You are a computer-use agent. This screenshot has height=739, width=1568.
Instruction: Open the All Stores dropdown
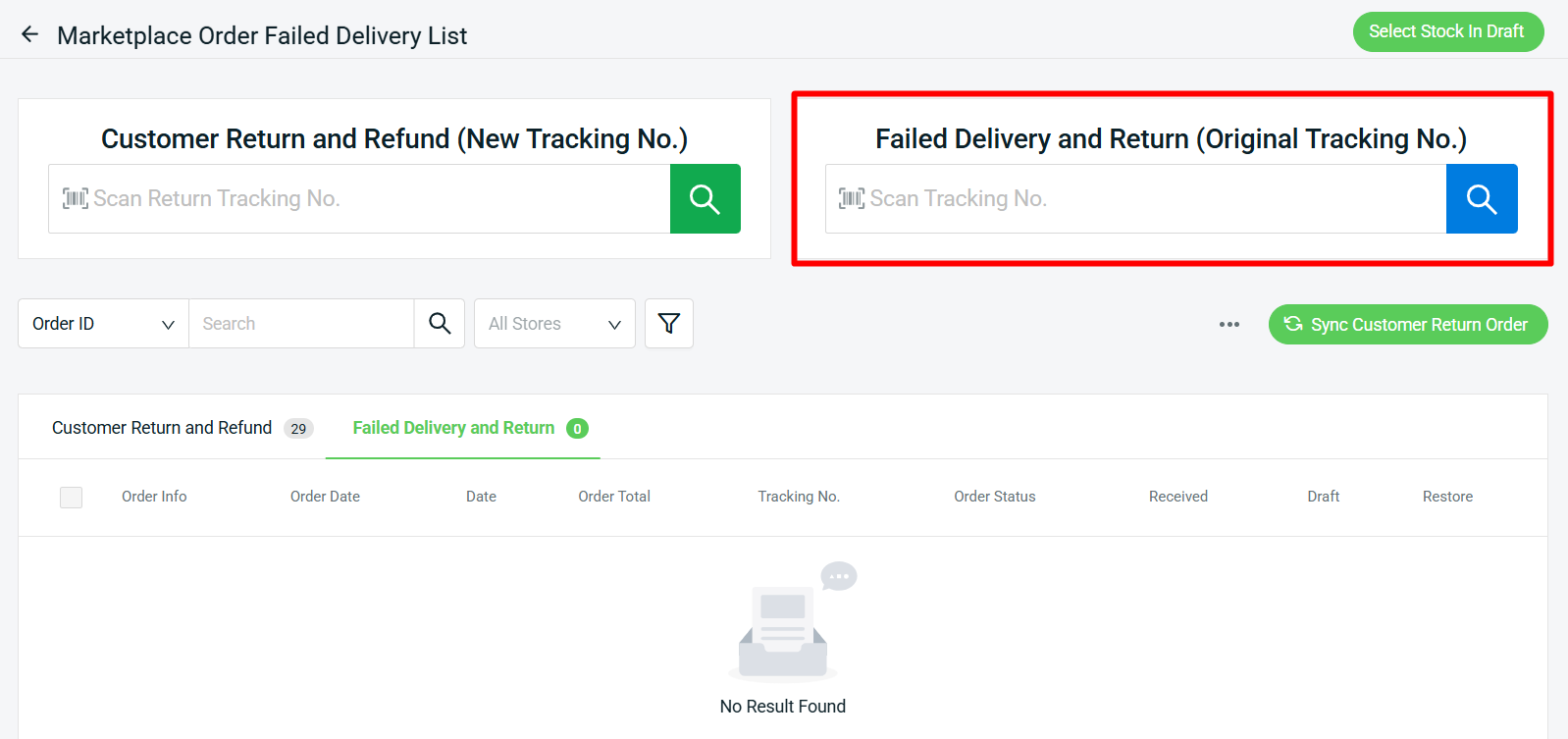coord(553,323)
